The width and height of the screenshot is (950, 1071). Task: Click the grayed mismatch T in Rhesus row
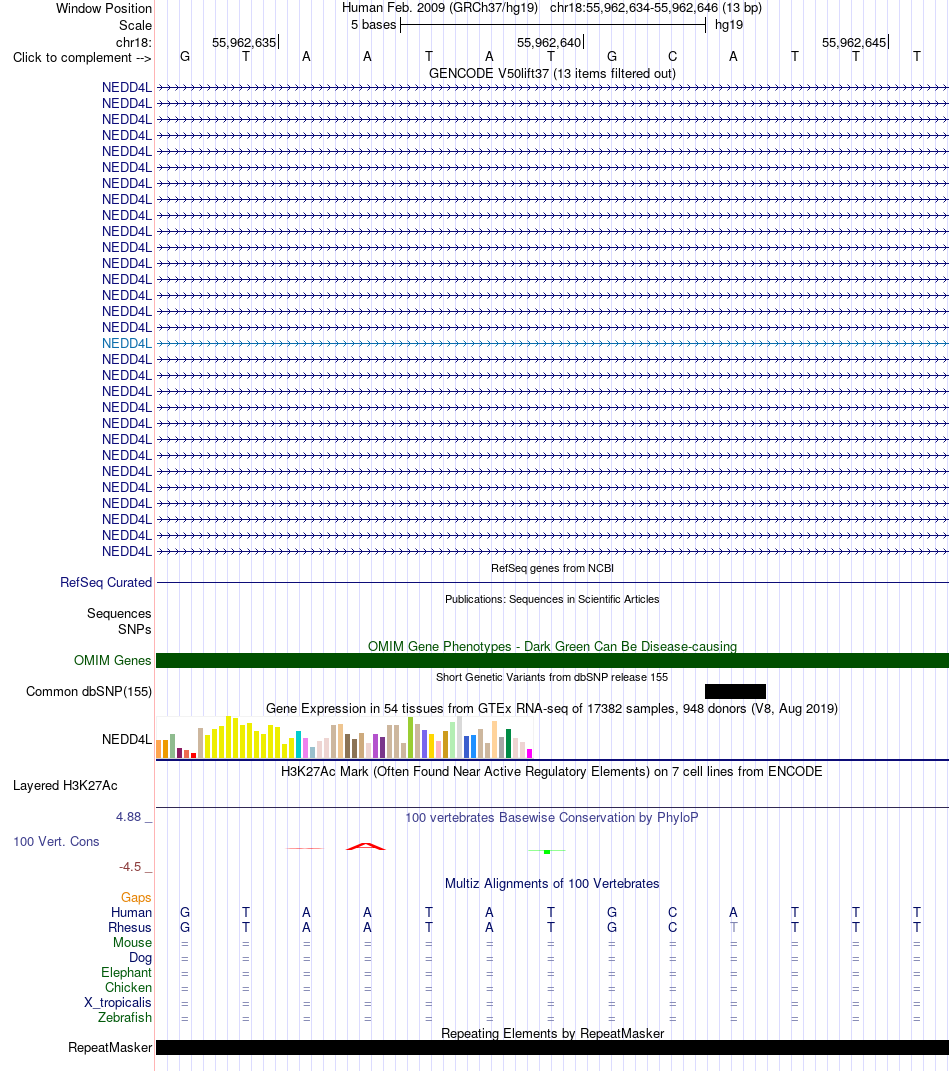point(734,928)
